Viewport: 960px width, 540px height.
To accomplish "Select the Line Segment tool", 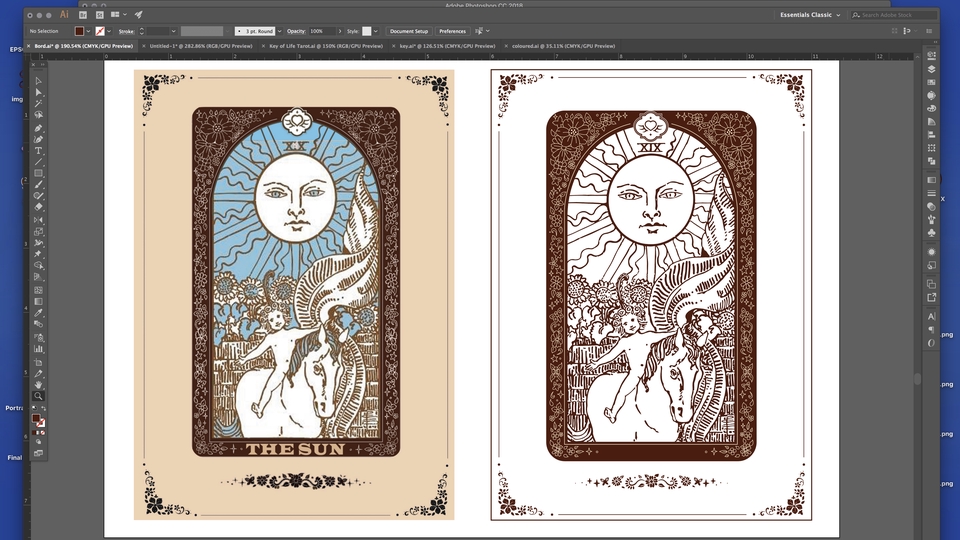I will coord(38,162).
